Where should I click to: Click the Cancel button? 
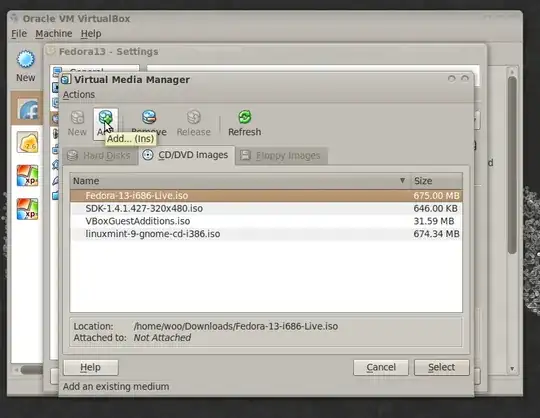pos(381,367)
